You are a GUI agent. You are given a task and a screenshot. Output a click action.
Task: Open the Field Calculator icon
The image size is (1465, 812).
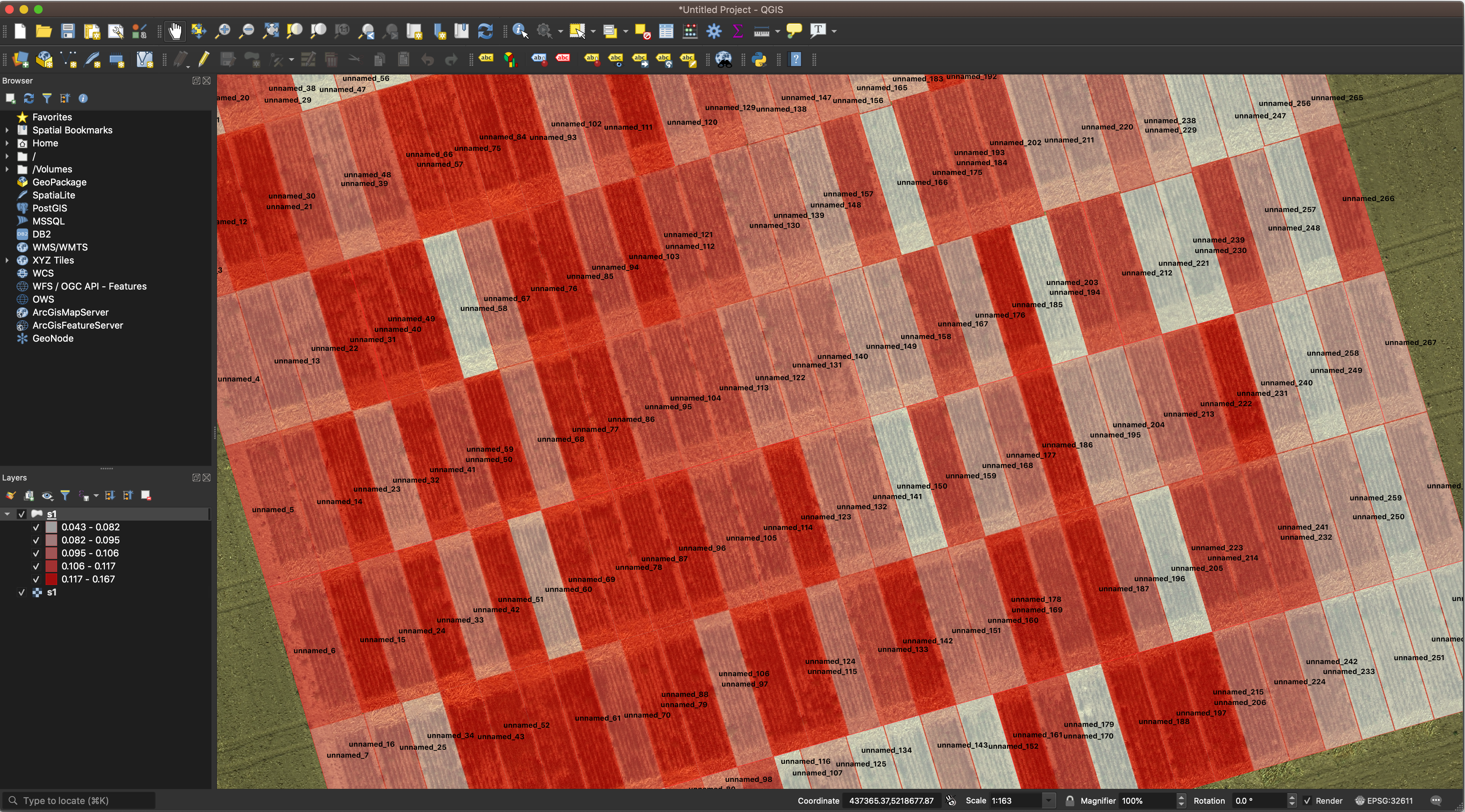690,31
